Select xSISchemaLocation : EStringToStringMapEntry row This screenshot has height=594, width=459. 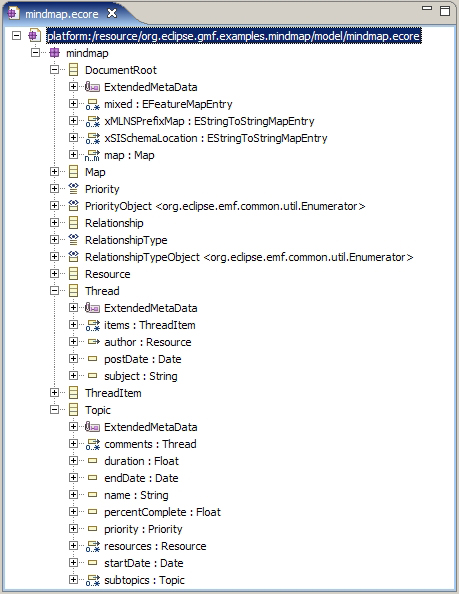(216, 138)
